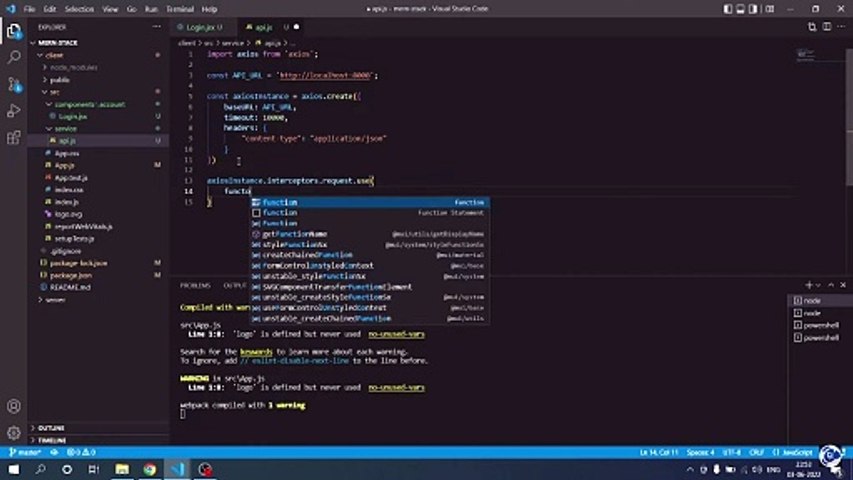Collapse the MERN-STACK root folder

click(x=57, y=42)
